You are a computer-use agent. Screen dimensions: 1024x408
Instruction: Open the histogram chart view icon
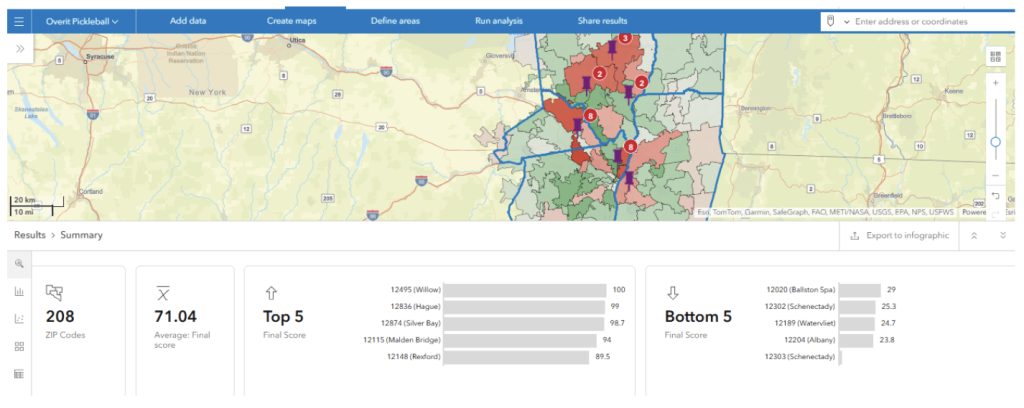click(19, 292)
